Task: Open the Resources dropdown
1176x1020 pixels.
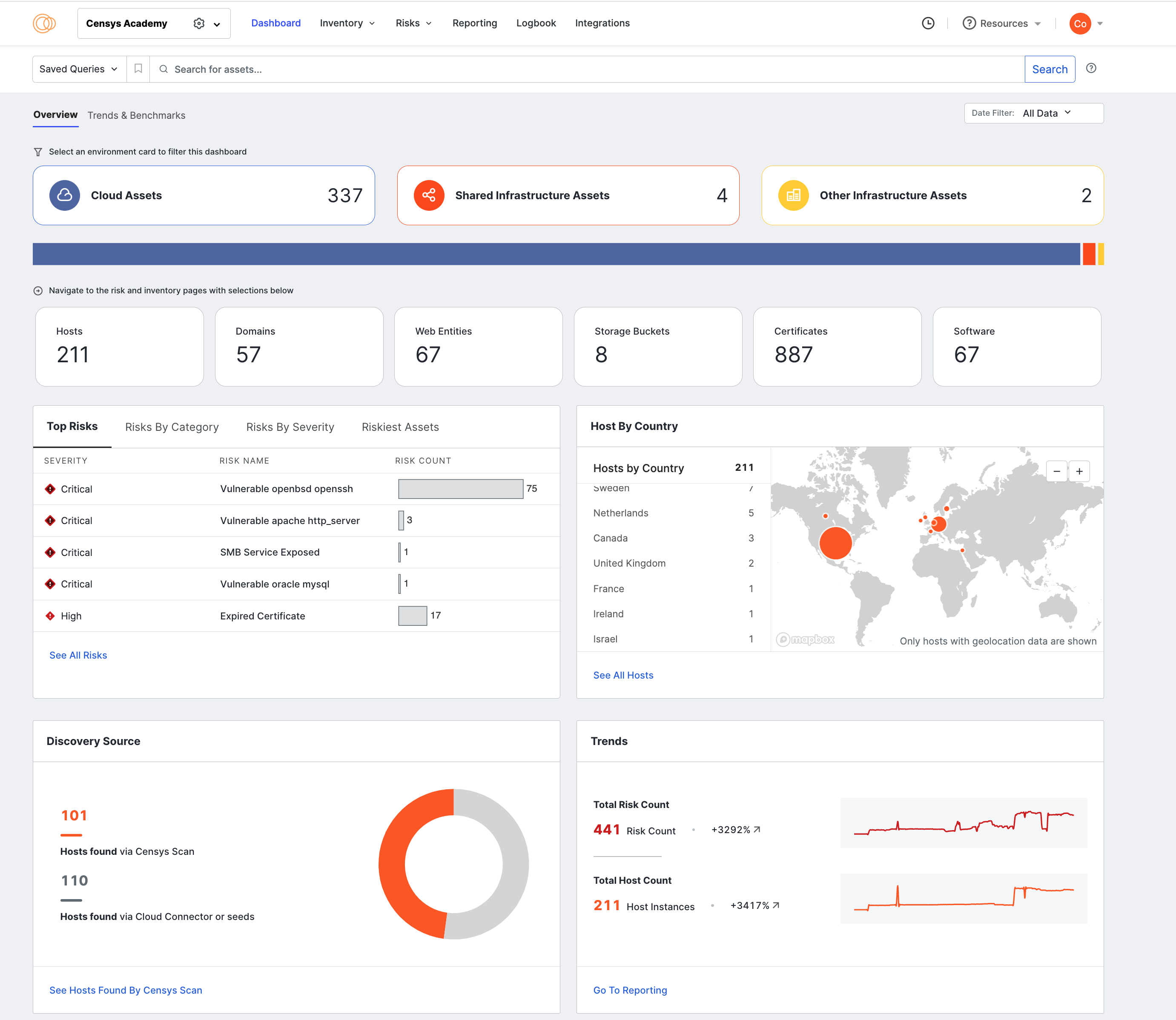Action: pyautogui.click(x=1002, y=23)
